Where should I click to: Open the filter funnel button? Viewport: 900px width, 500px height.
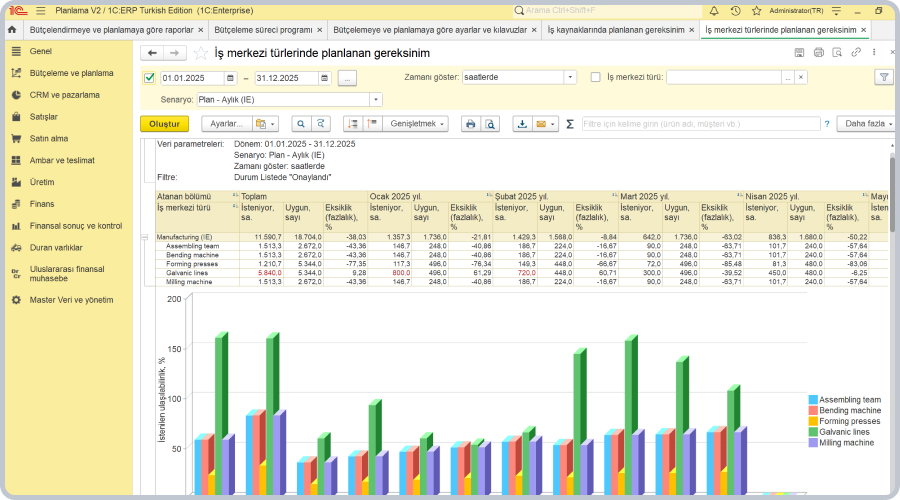(x=884, y=77)
